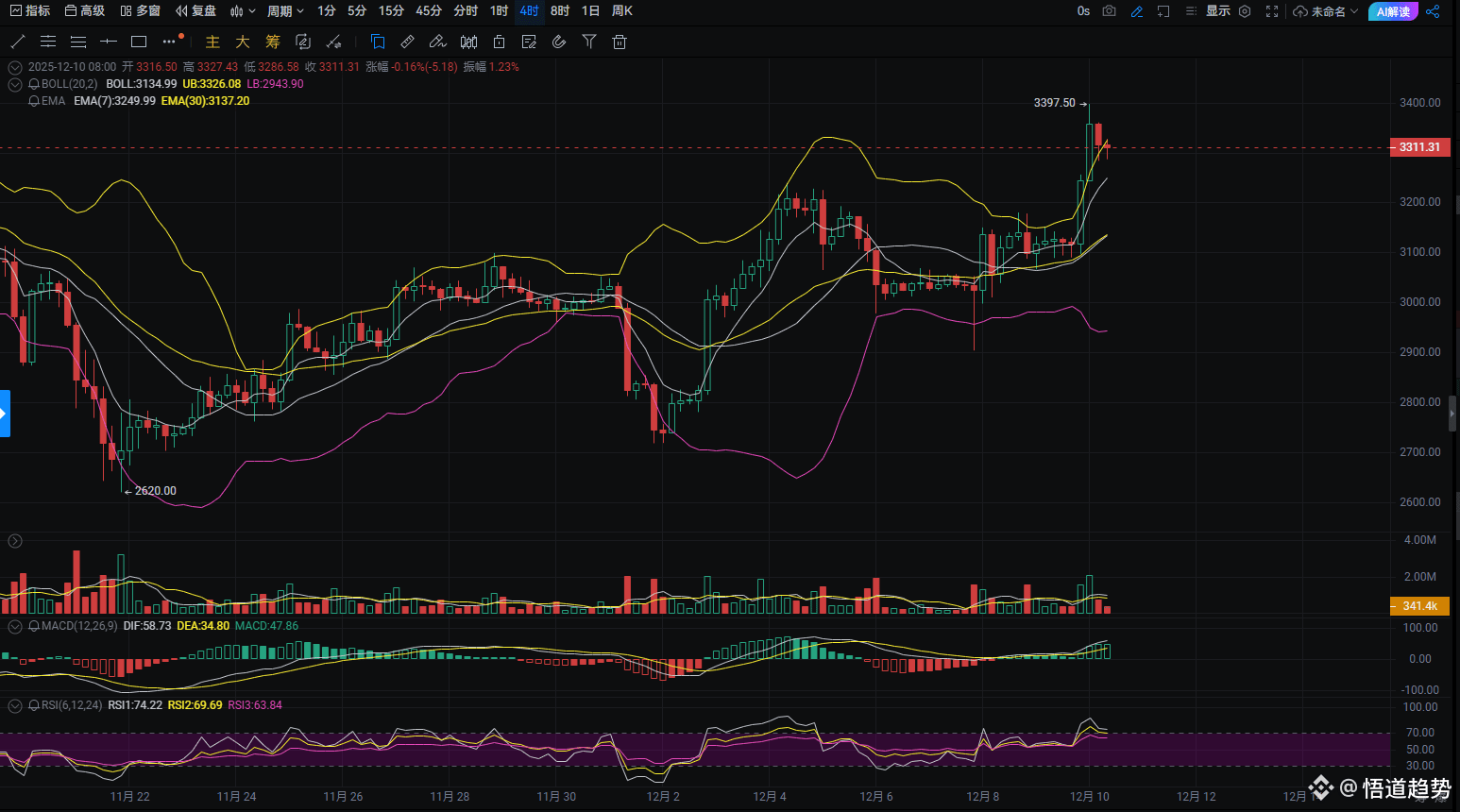The height and width of the screenshot is (812, 1460).
Task: Open the ruler measurement tool
Action: click(x=407, y=42)
